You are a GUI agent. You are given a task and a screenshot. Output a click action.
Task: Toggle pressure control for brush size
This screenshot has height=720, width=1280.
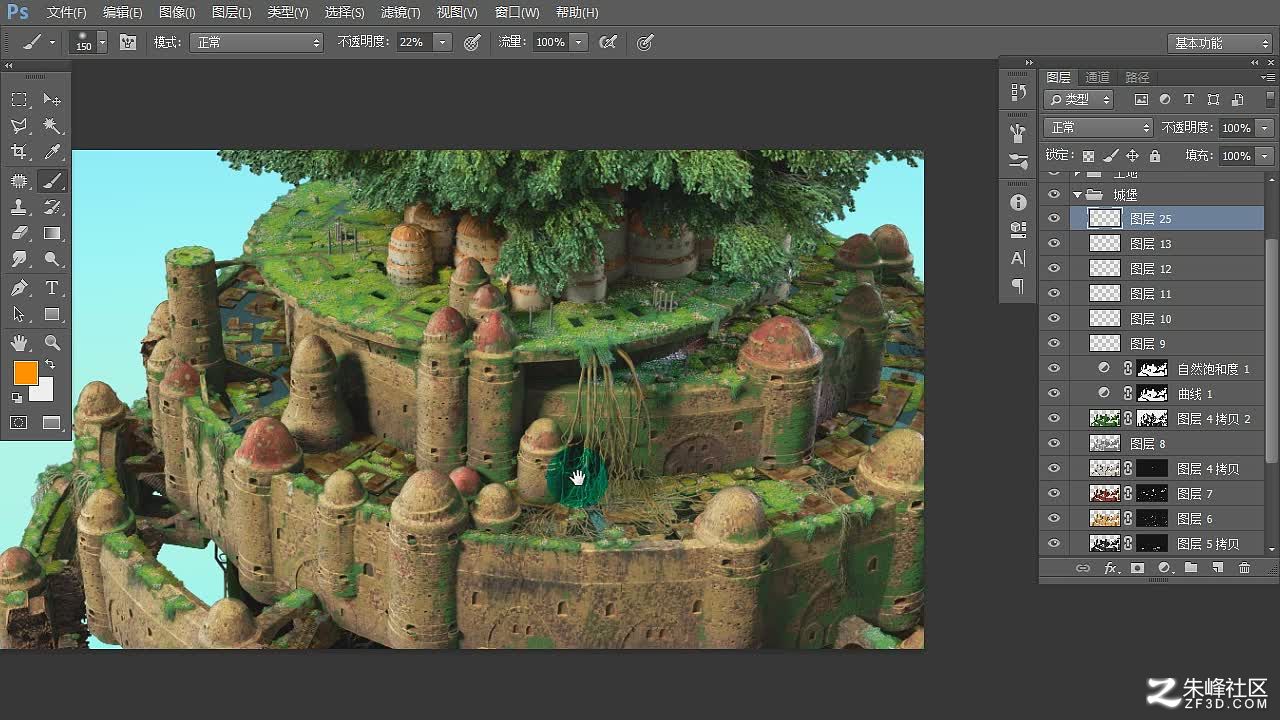coord(645,42)
